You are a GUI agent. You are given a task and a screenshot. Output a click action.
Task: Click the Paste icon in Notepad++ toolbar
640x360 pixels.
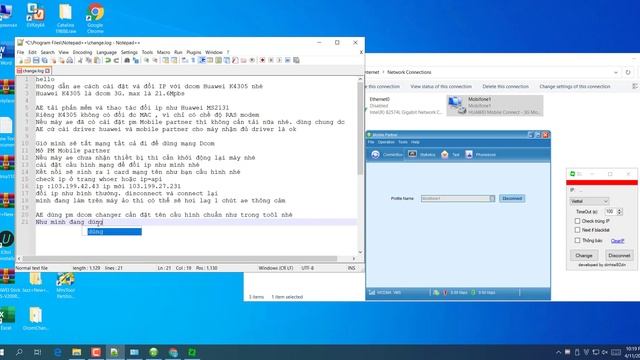pos(97,60)
